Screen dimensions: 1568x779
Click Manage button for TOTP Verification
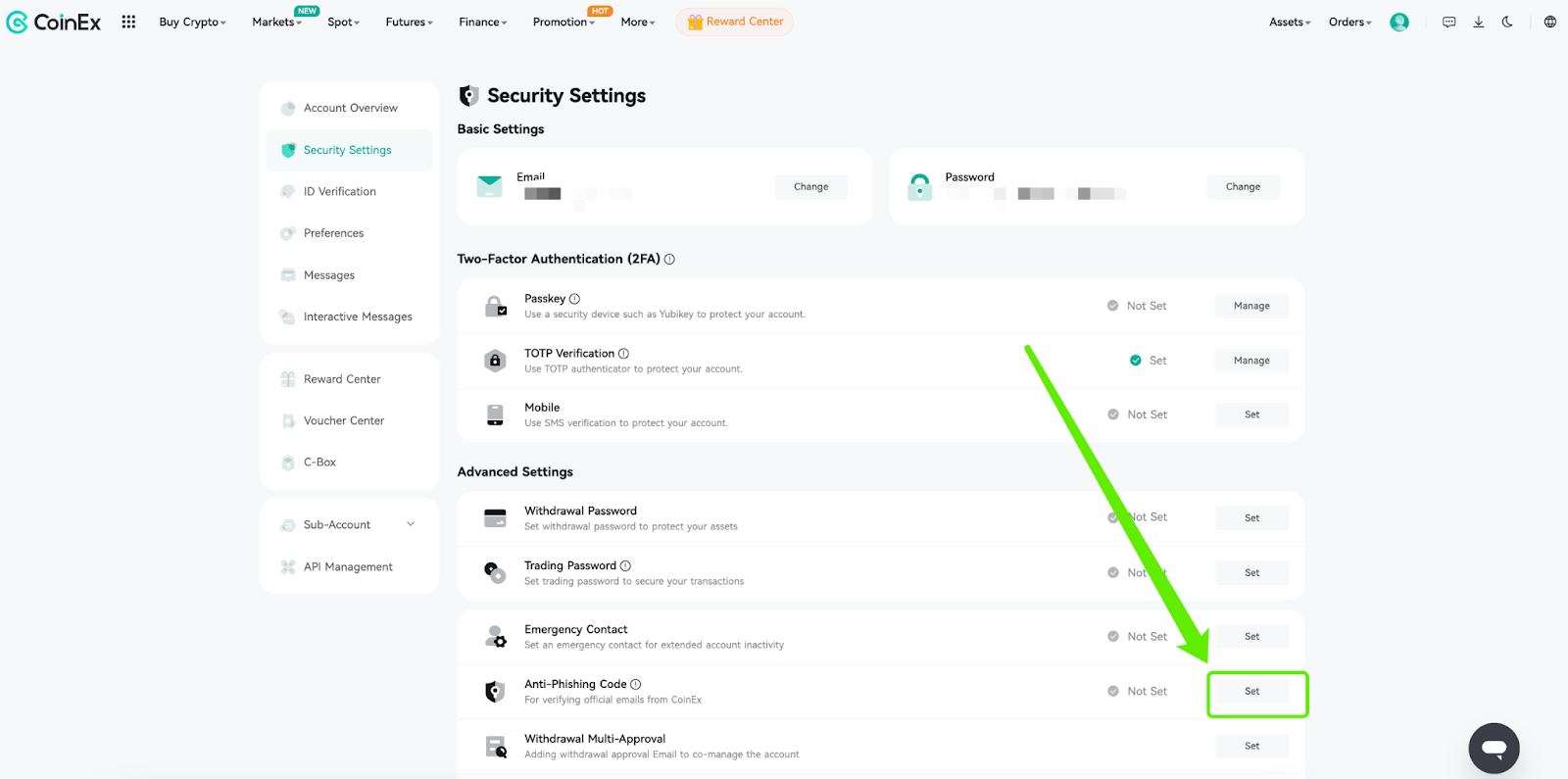pyautogui.click(x=1251, y=361)
